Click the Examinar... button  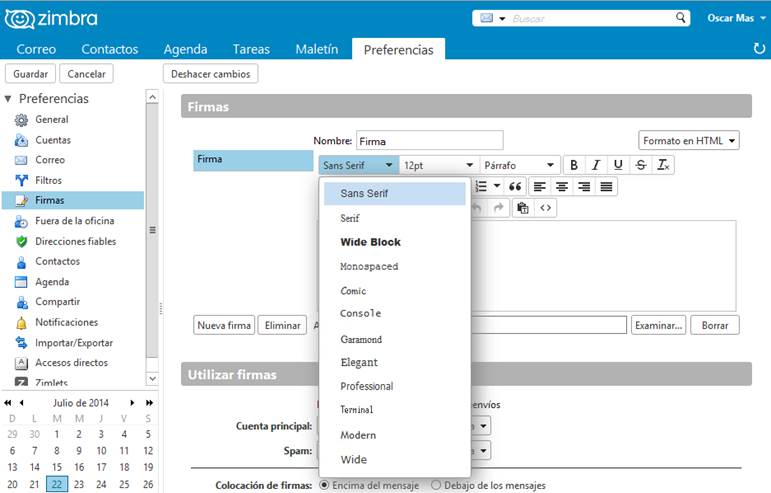658,325
